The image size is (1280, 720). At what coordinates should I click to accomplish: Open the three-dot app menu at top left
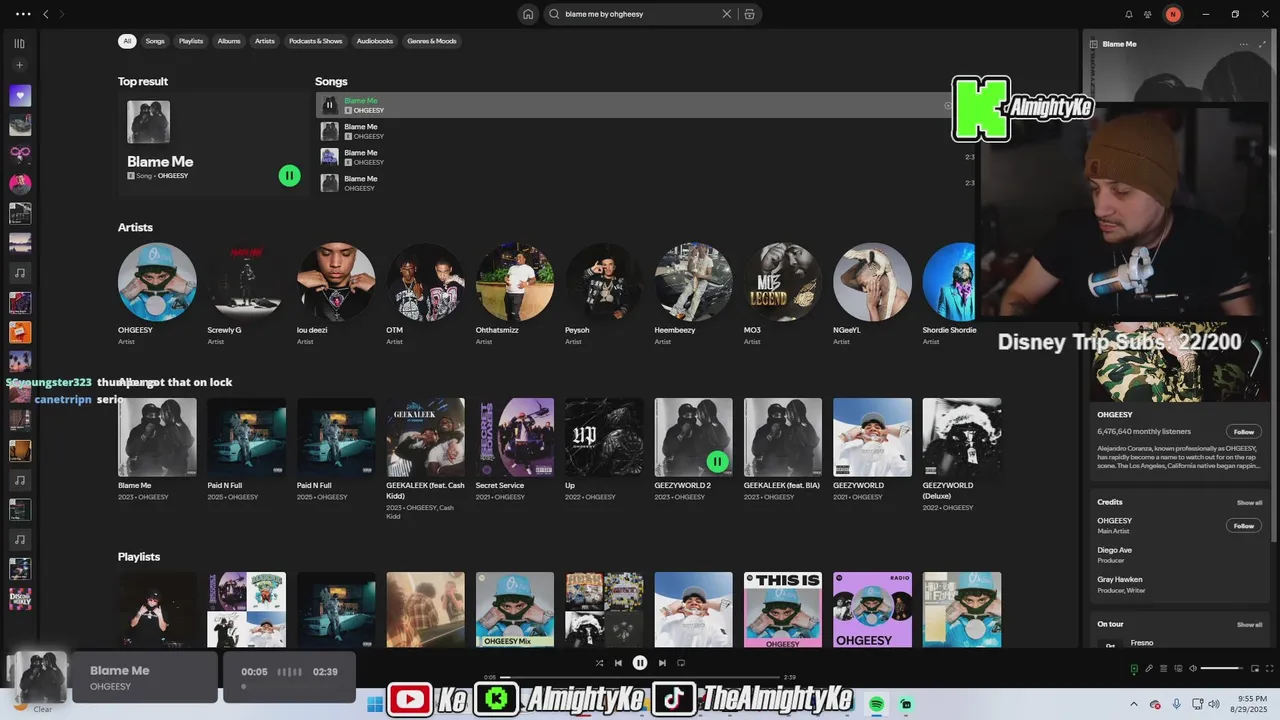pyautogui.click(x=23, y=14)
